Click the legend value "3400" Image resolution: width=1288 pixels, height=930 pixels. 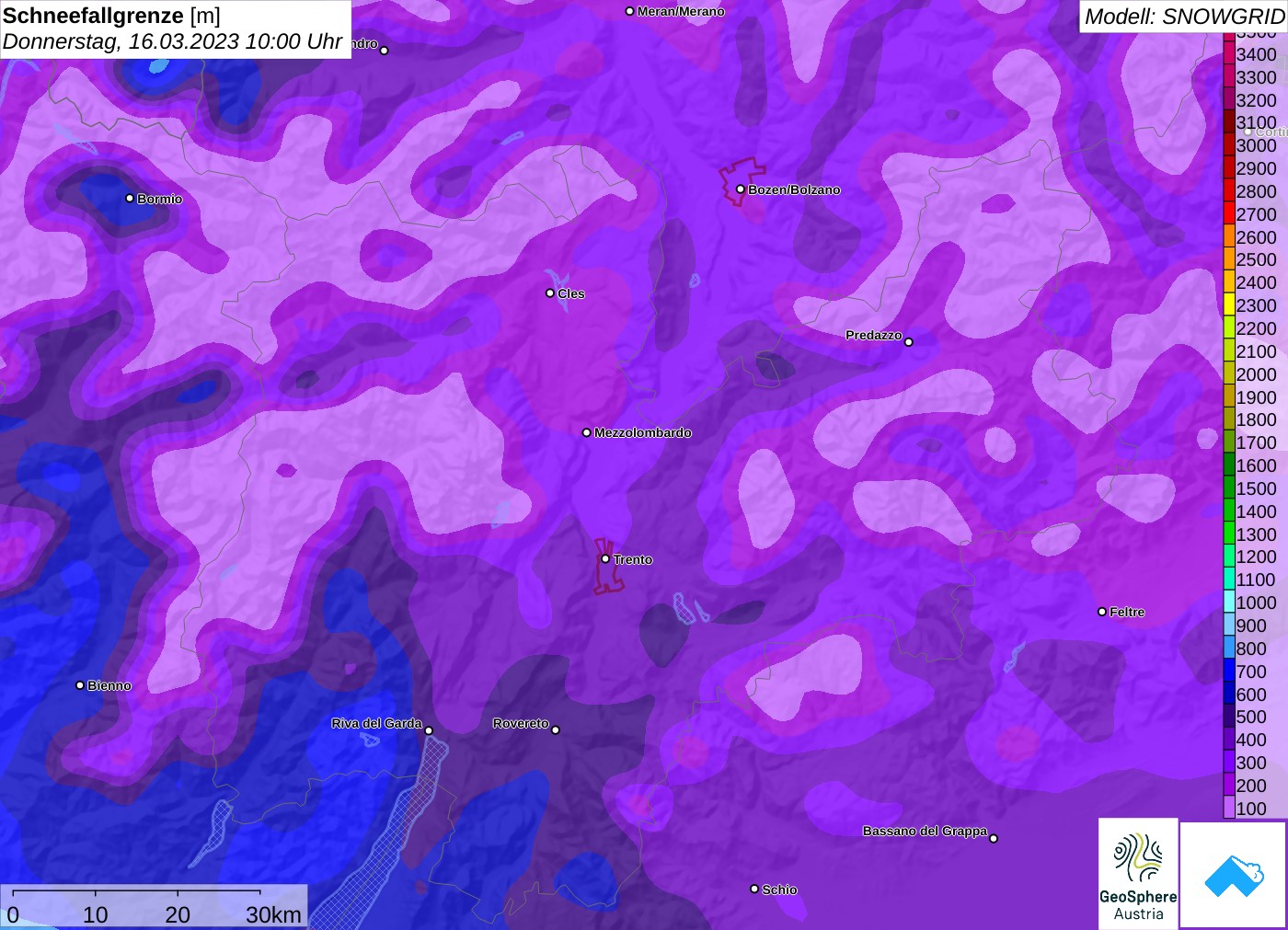pyautogui.click(x=1256, y=54)
